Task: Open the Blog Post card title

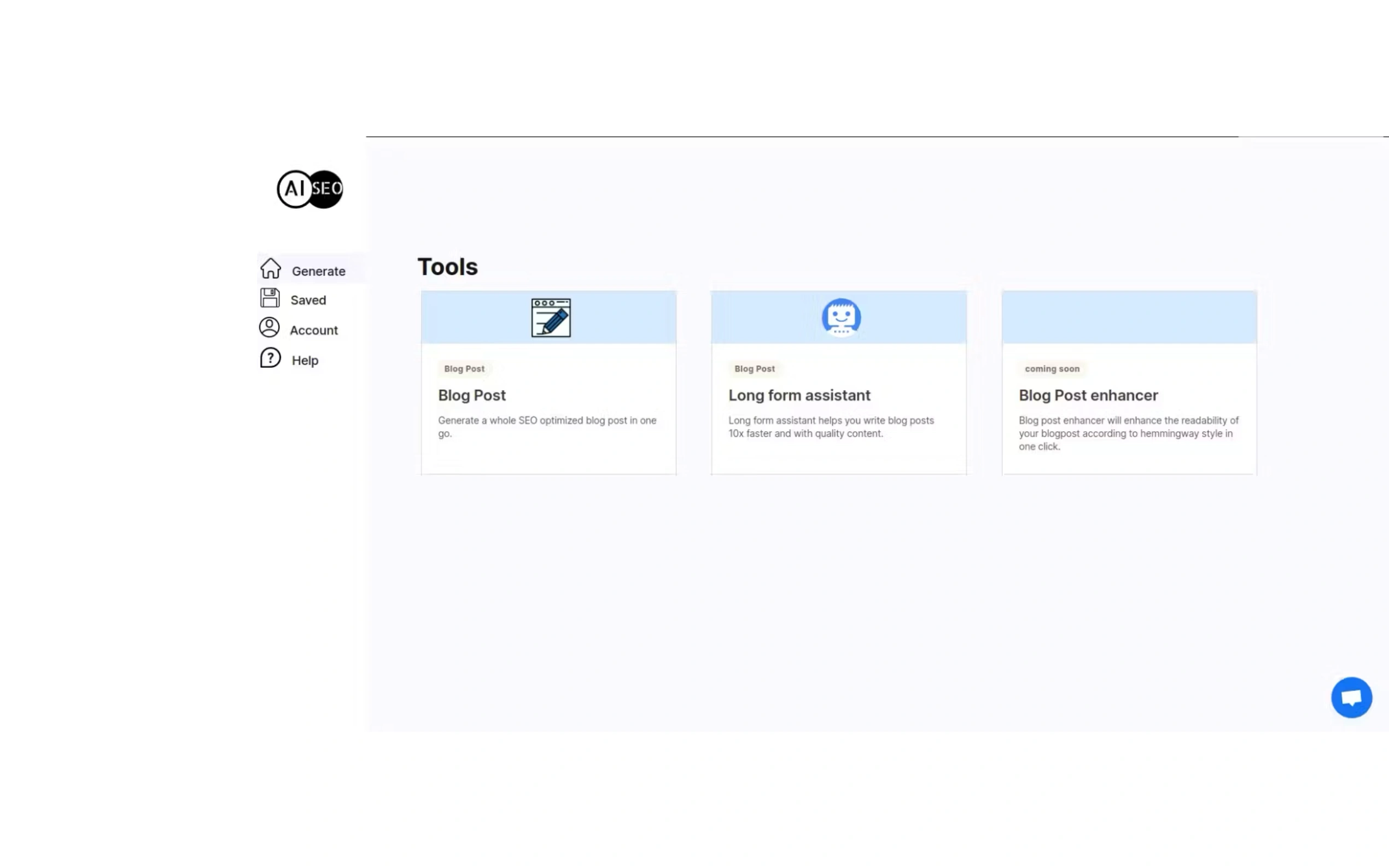Action: coord(471,395)
